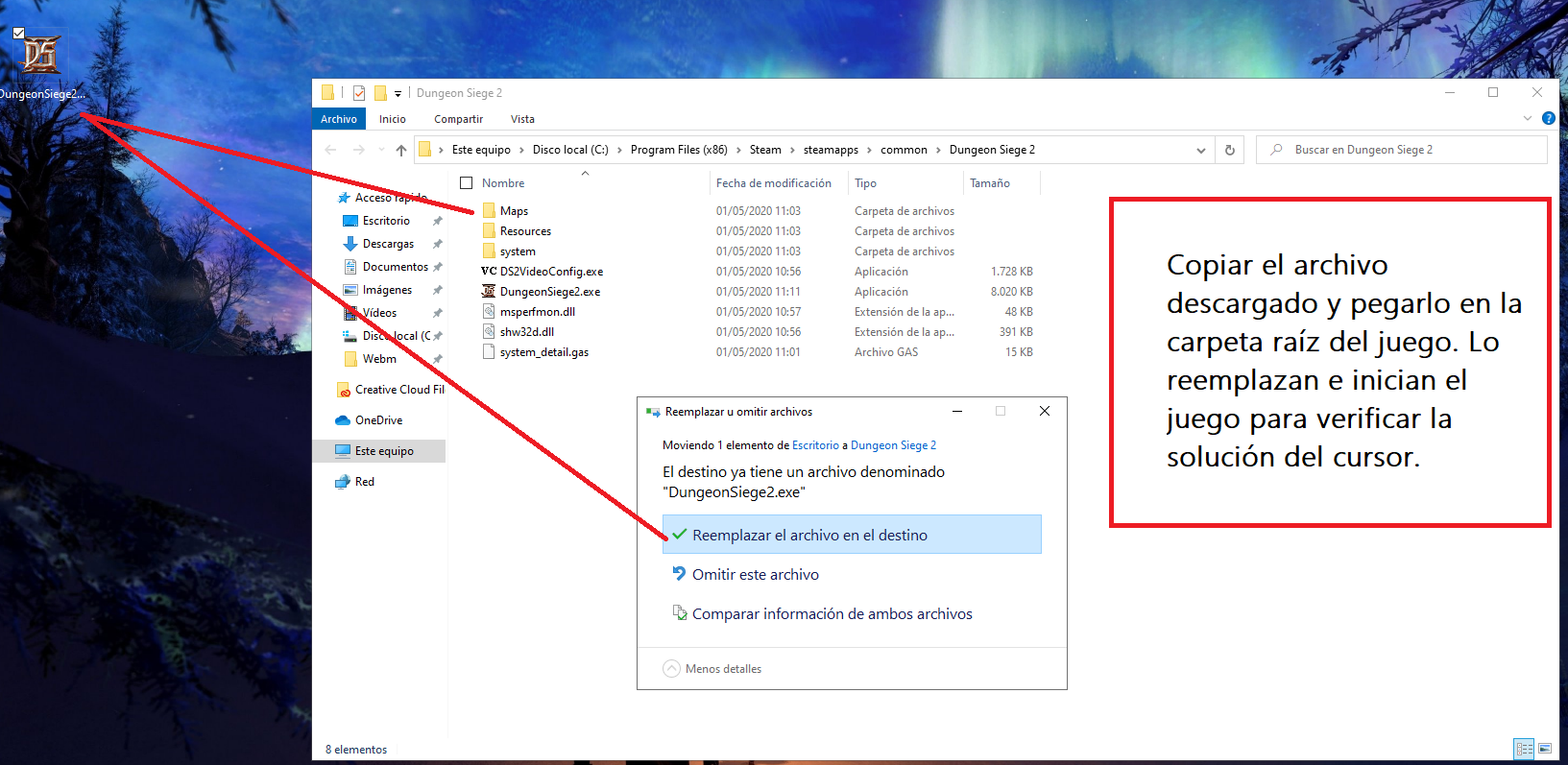Open the Customize Quick Access Toolbar dropdown
This screenshot has width=1568, height=765.
point(398,94)
